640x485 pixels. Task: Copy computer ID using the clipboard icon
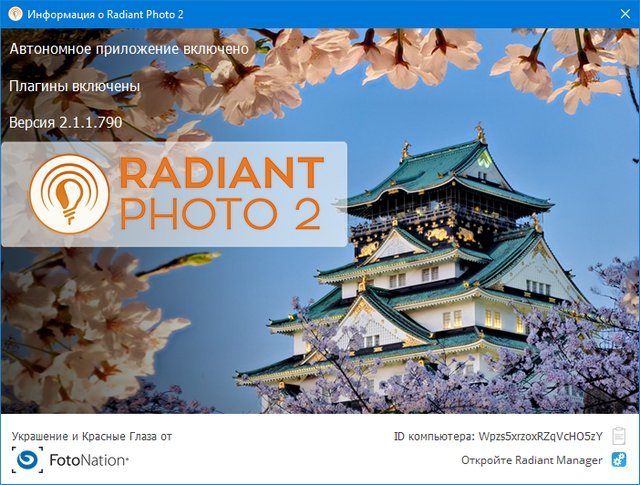click(619, 437)
